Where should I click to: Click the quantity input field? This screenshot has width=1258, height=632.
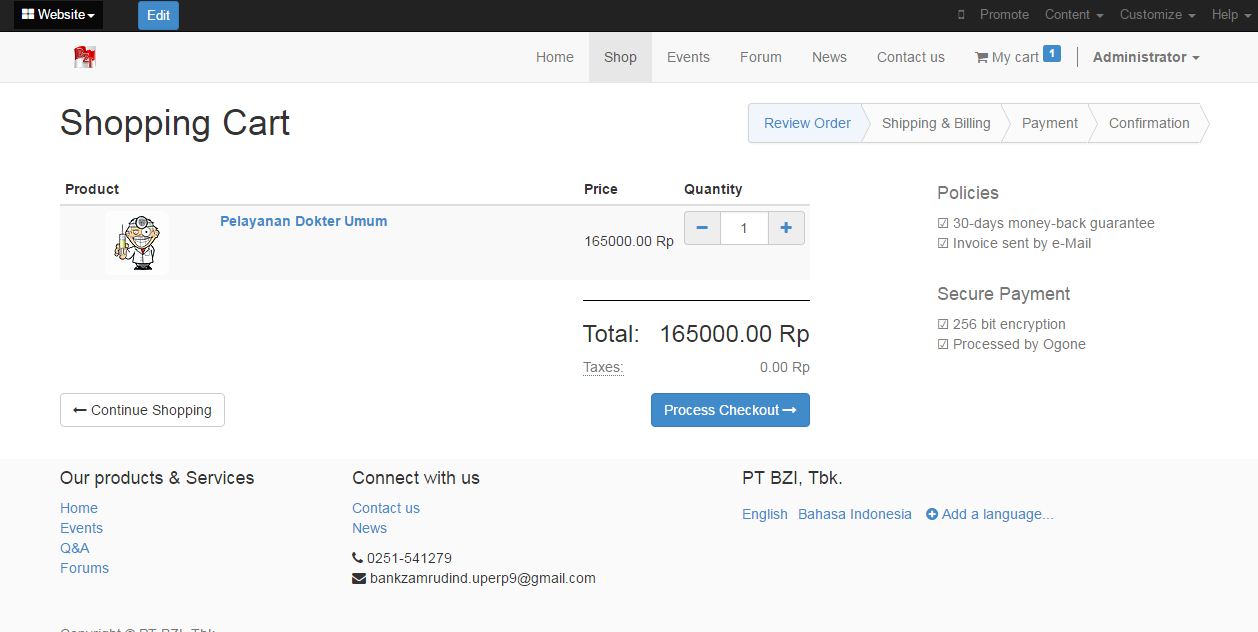[744, 228]
